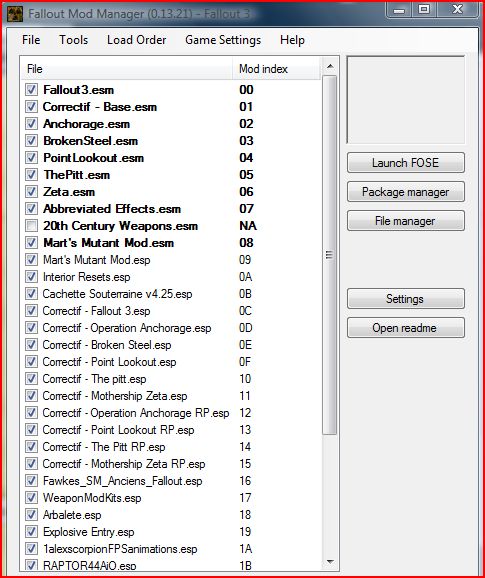Click the Open readme button
Screen dimensions: 485x578
[406, 328]
